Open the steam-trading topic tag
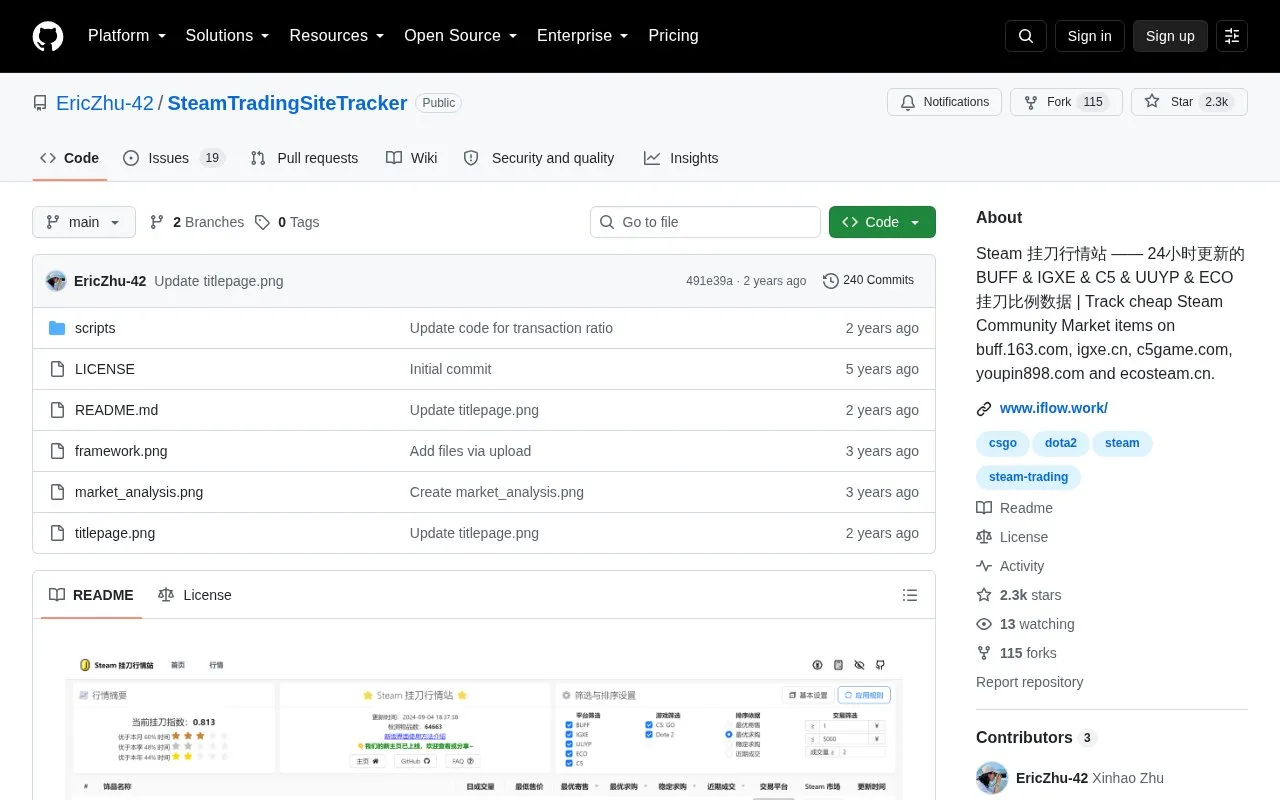The width and height of the screenshot is (1280, 800). 1028,477
